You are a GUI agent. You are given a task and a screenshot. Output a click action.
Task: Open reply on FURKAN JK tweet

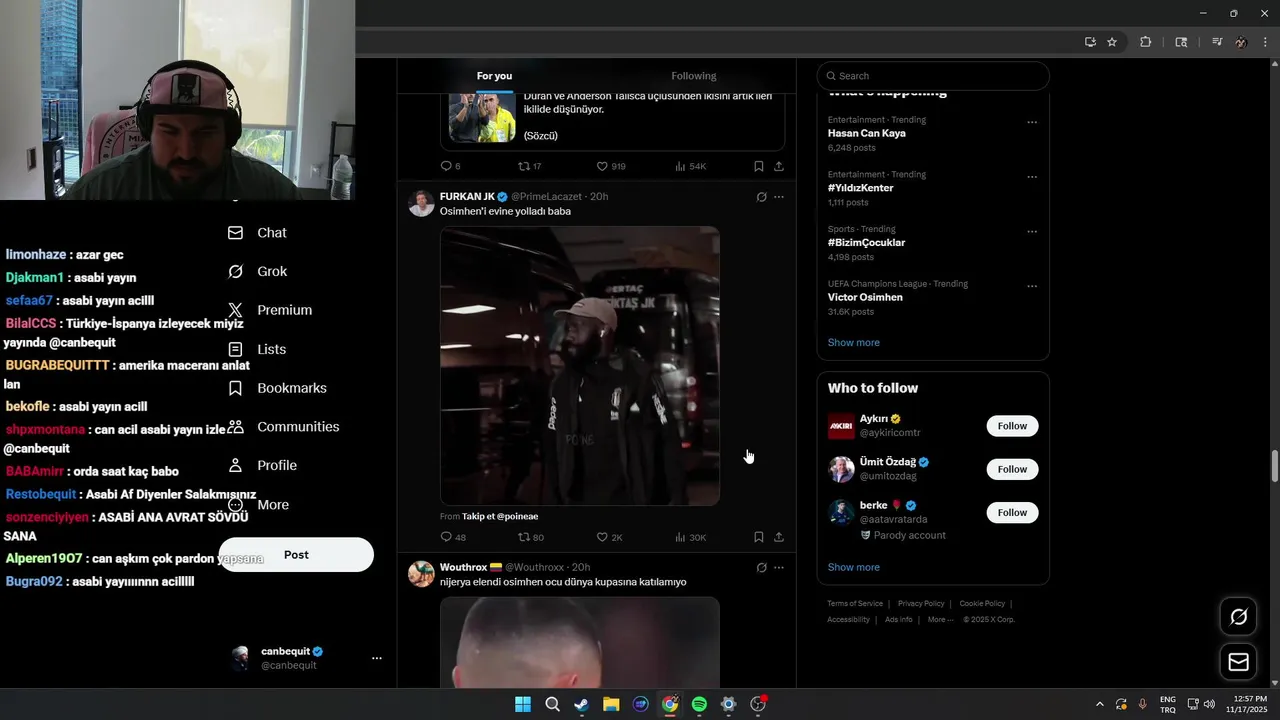tap(452, 537)
